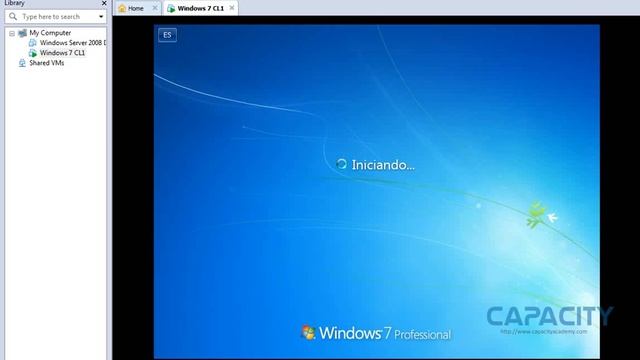The image size is (640, 360).
Task: Click the ES language indicator in the guest
Action: coord(167,35)
